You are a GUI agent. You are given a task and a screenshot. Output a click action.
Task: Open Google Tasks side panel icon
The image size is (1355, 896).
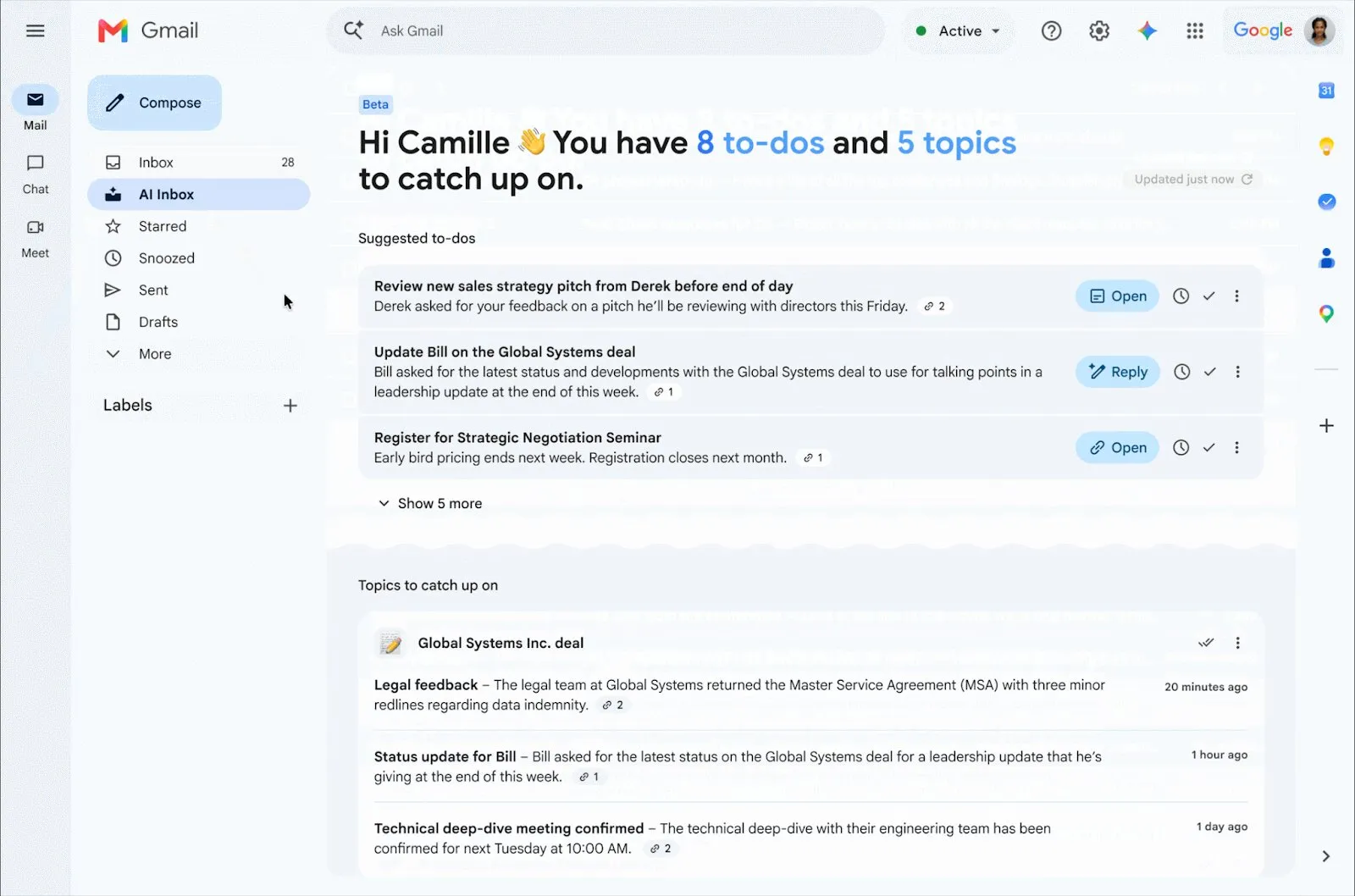click(1326, 202)
